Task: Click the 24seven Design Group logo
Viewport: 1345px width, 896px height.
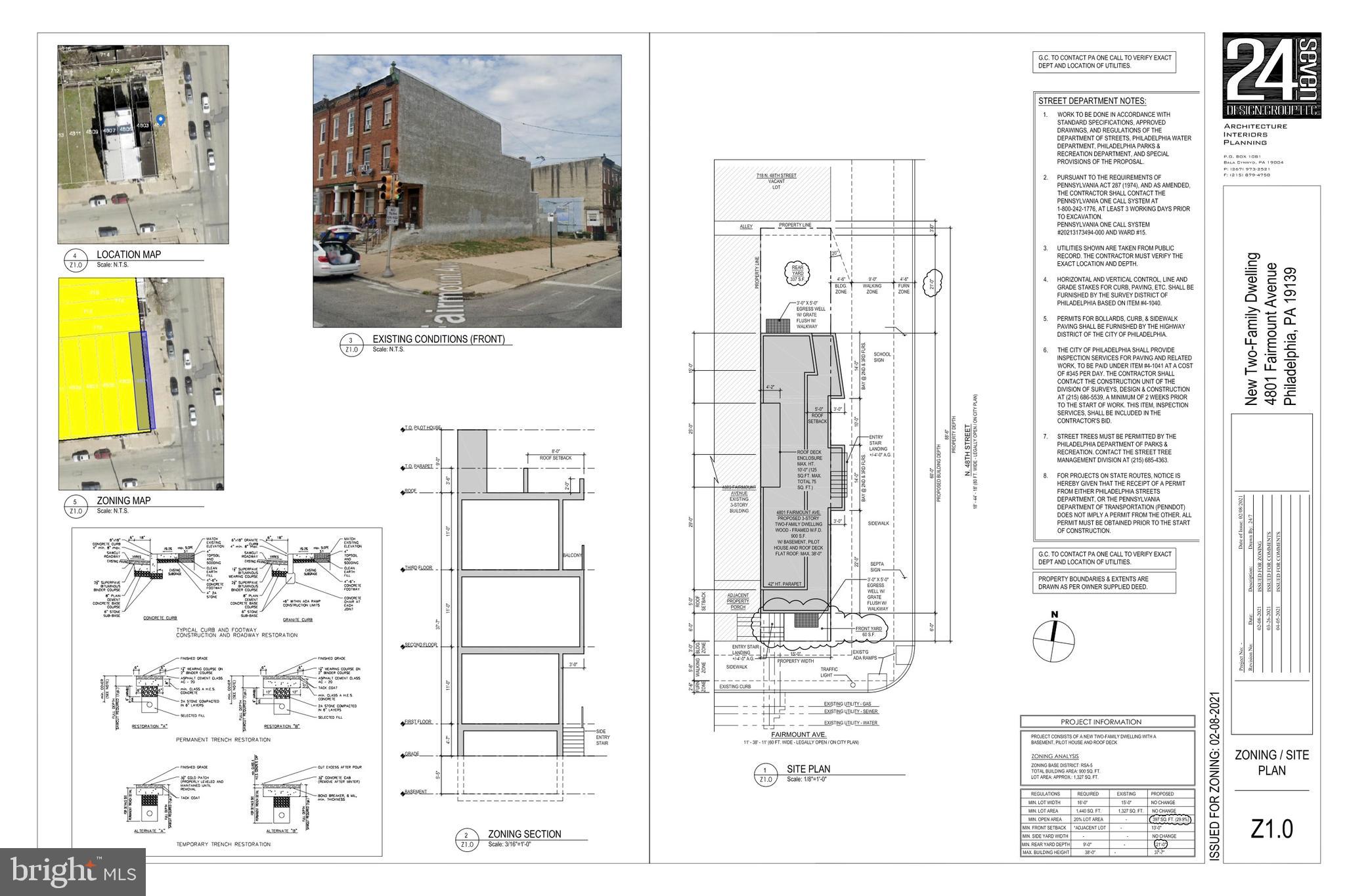Action: coord(1271,75)
